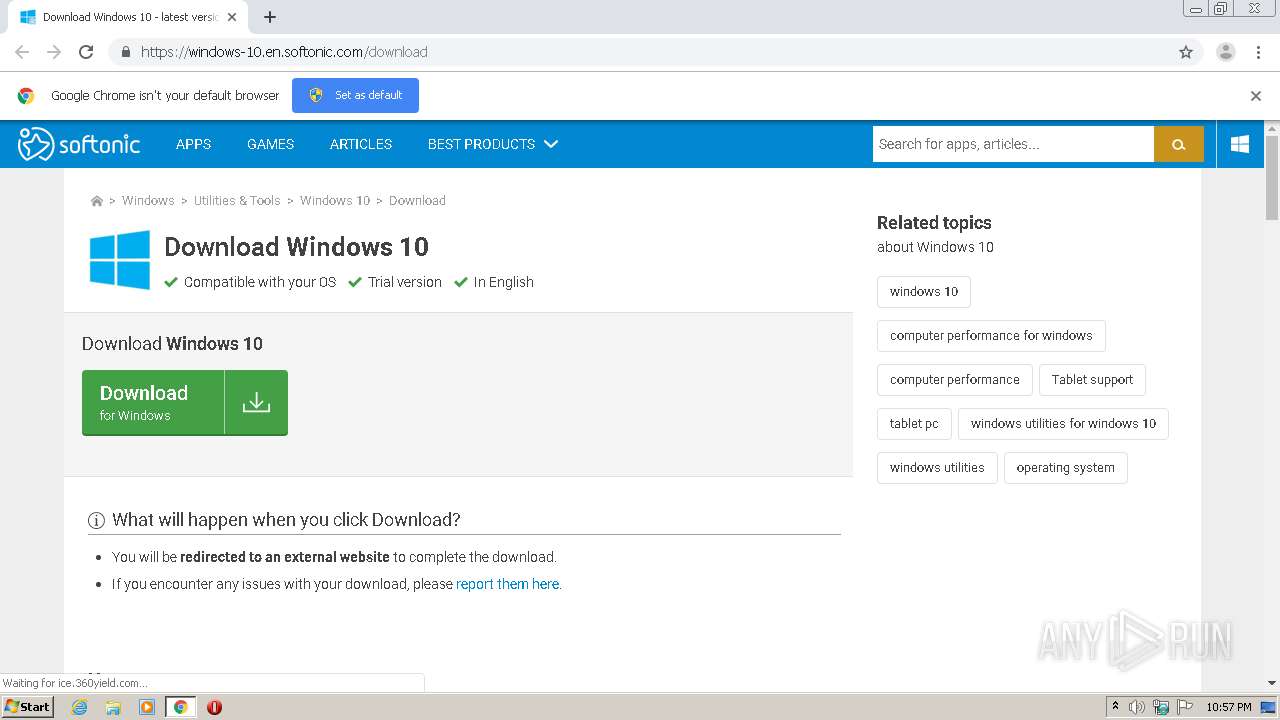The image size is (1280, 720).
Task: Open the APPS menu
Action: tap(193, 144)
